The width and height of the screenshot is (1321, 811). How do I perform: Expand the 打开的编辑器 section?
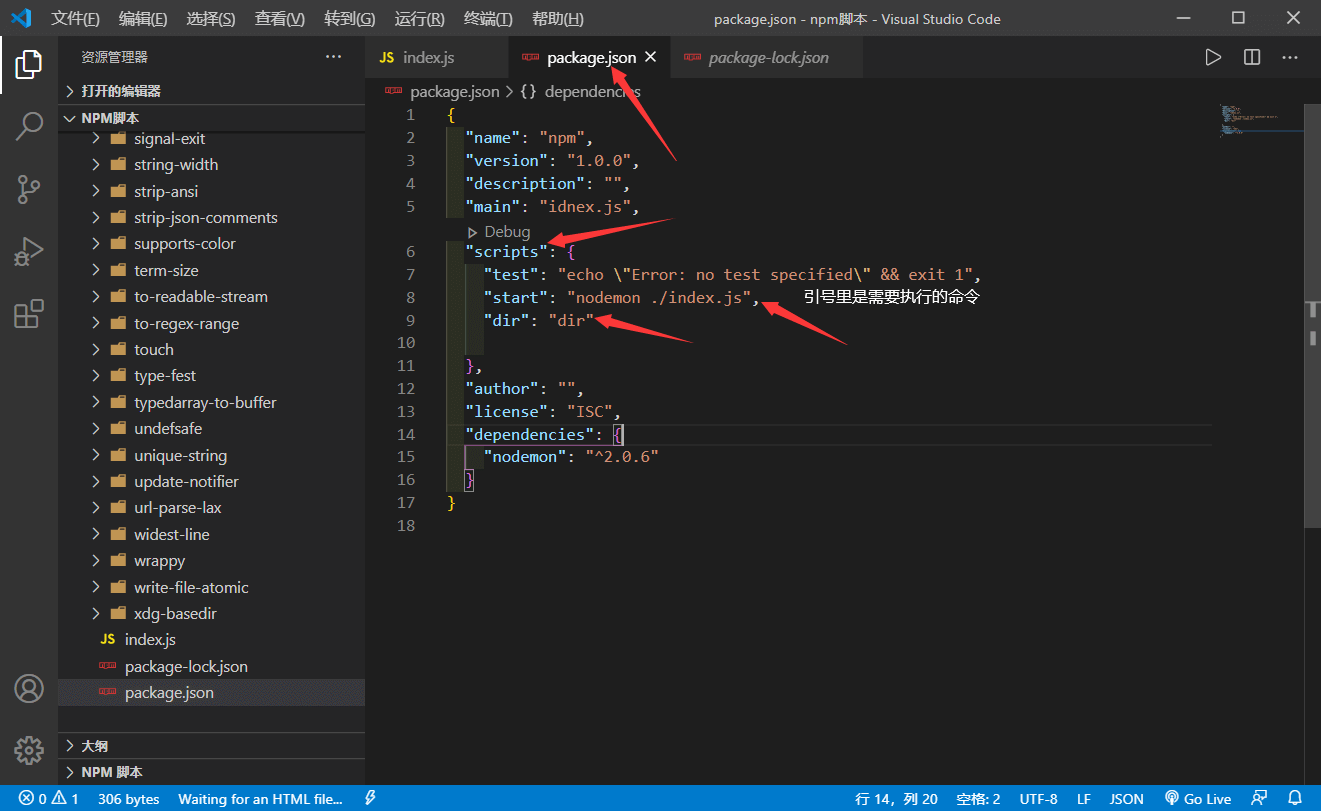211,91
